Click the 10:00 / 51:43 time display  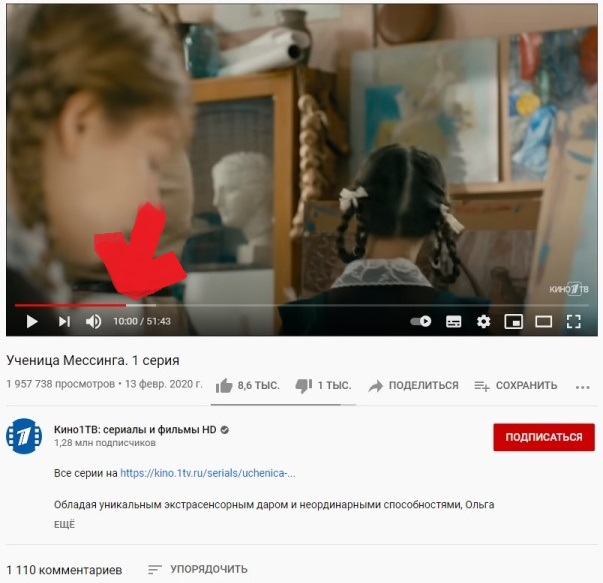pyautogui.click(x=142, y=321)
